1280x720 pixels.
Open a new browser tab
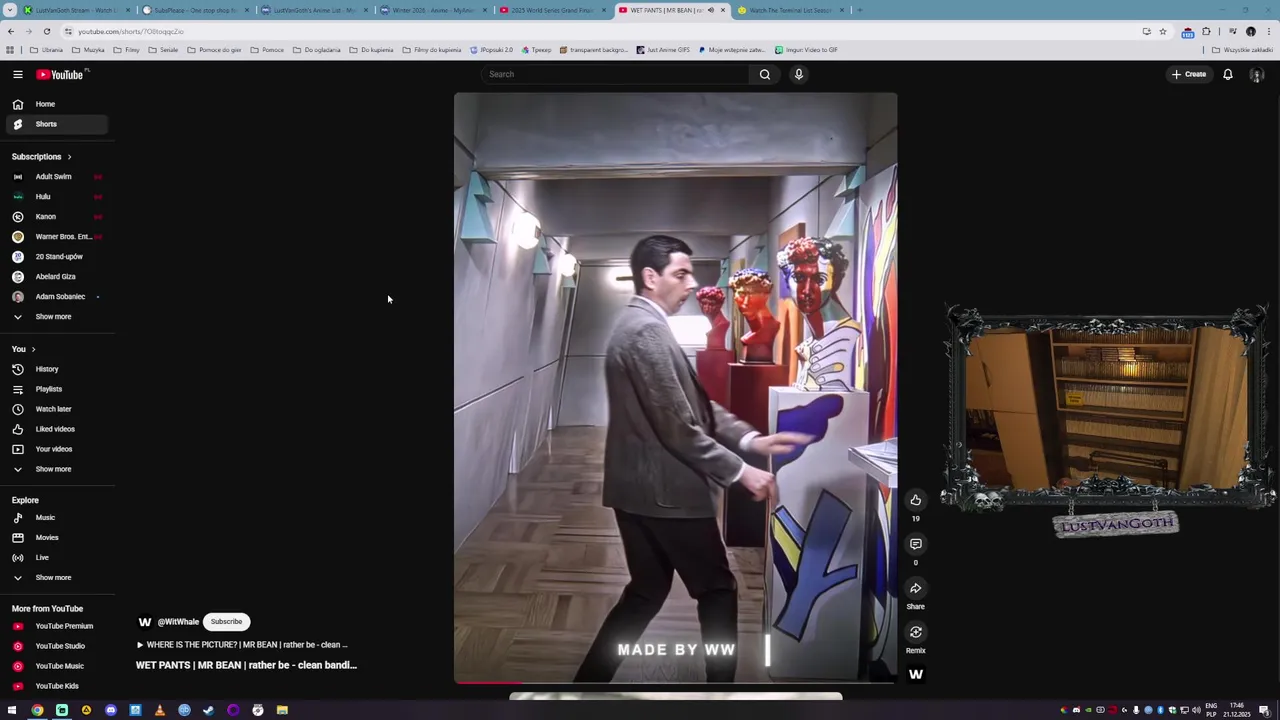[860, 10]
